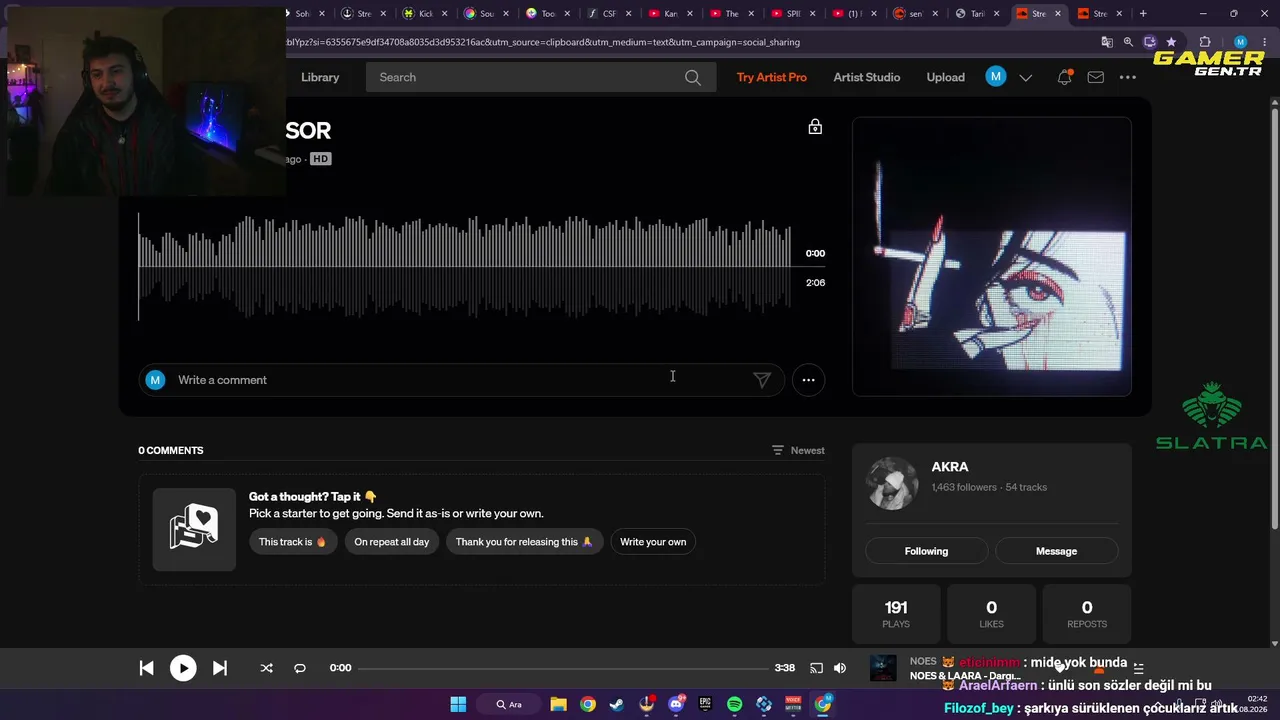
Task: Play the current track
Action: (183, 668)
